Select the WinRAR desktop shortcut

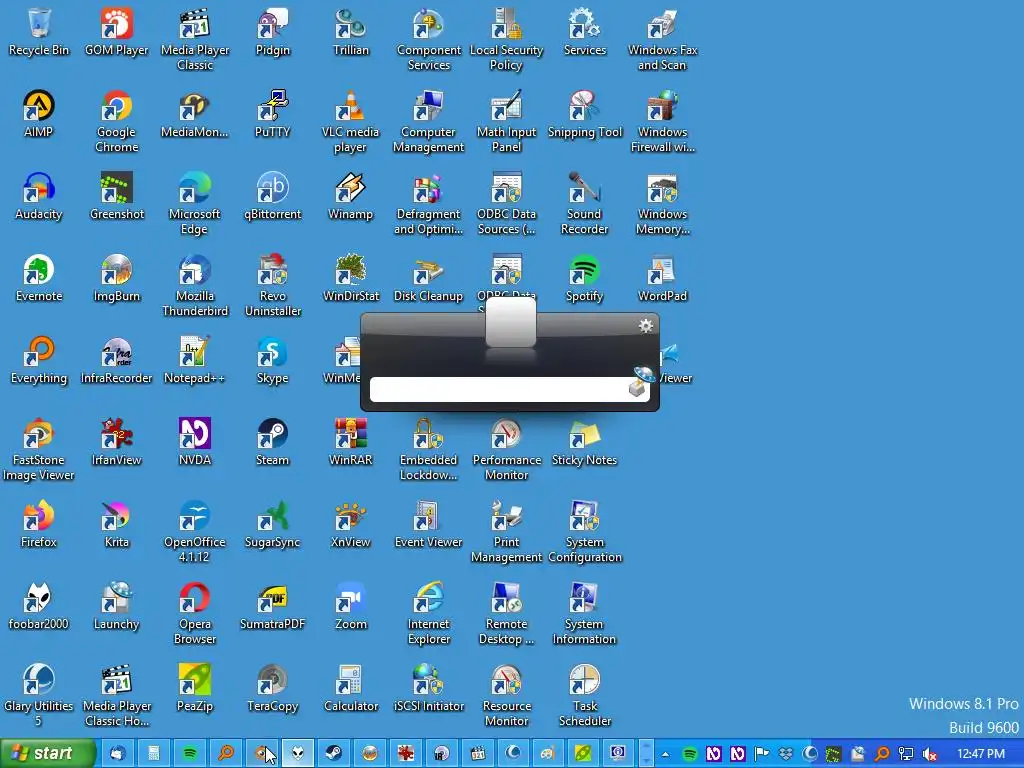click(351, 443)
